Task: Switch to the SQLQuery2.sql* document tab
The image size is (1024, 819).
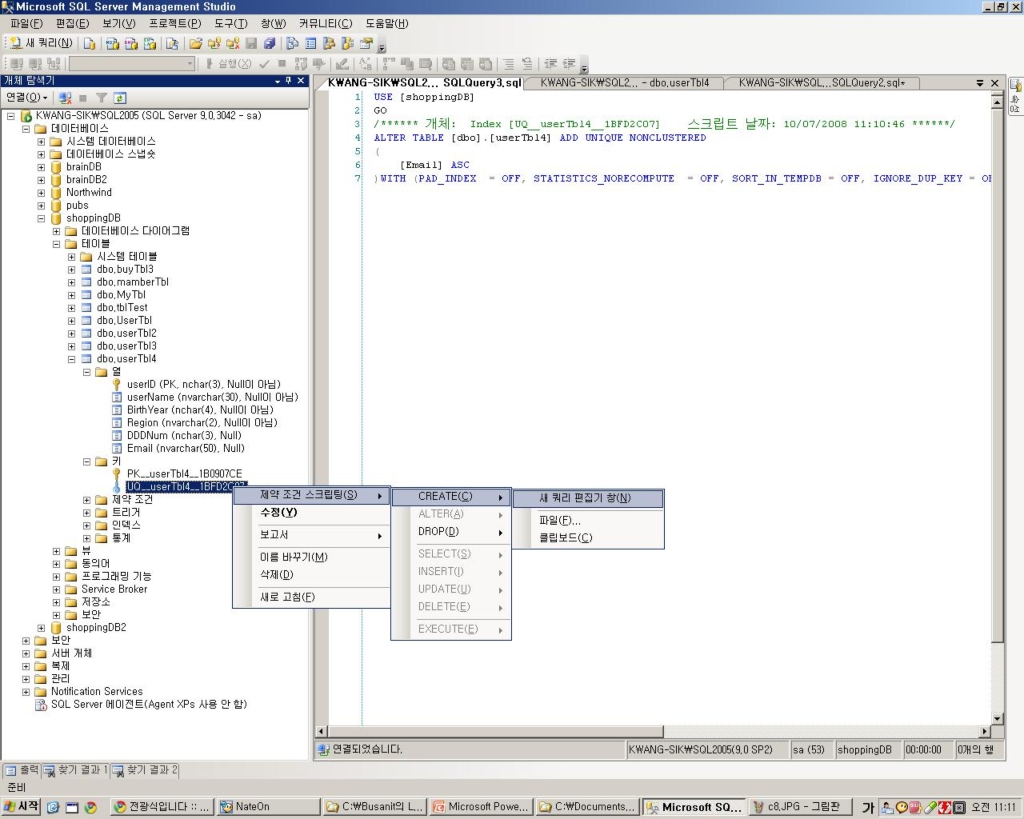Action: (822, 83)
